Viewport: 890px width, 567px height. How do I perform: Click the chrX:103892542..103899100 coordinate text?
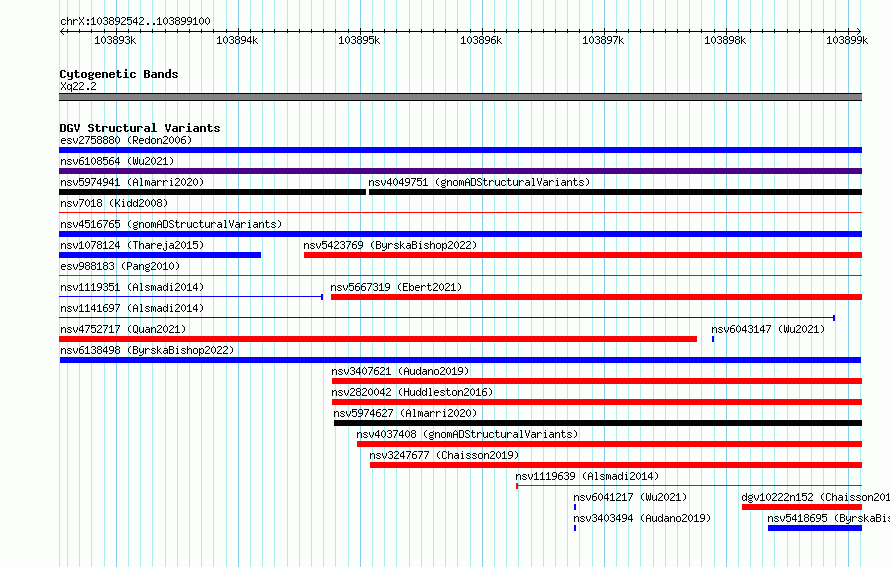pyautogui.click(x=135, y=21)
